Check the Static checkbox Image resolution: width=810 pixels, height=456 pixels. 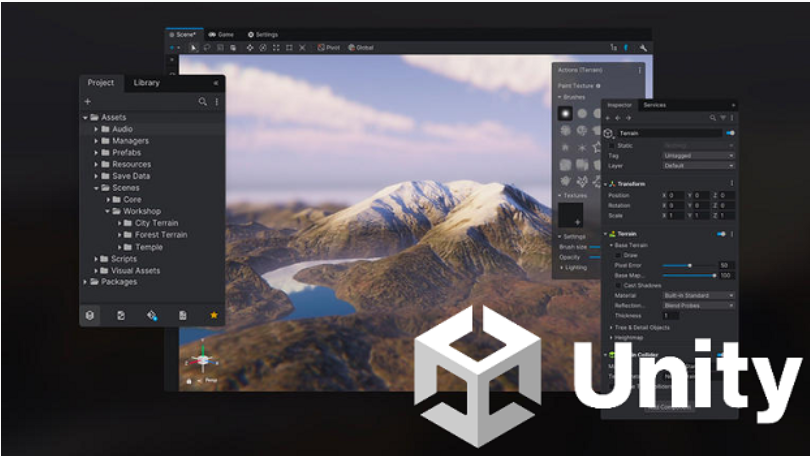point(612,146)
